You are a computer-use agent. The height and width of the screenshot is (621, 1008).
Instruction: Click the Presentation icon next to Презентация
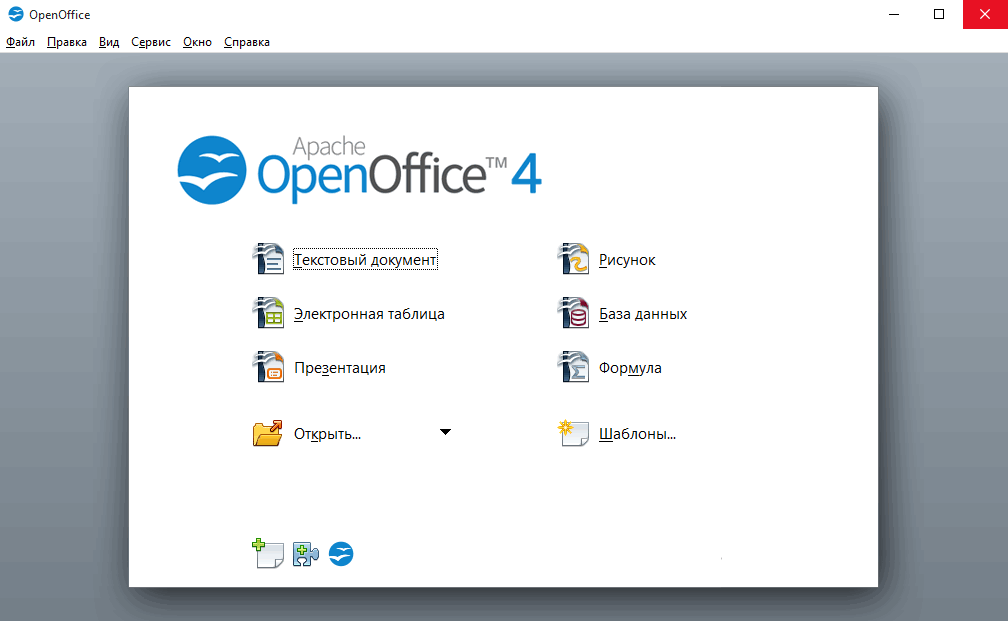tap(268, 367)
